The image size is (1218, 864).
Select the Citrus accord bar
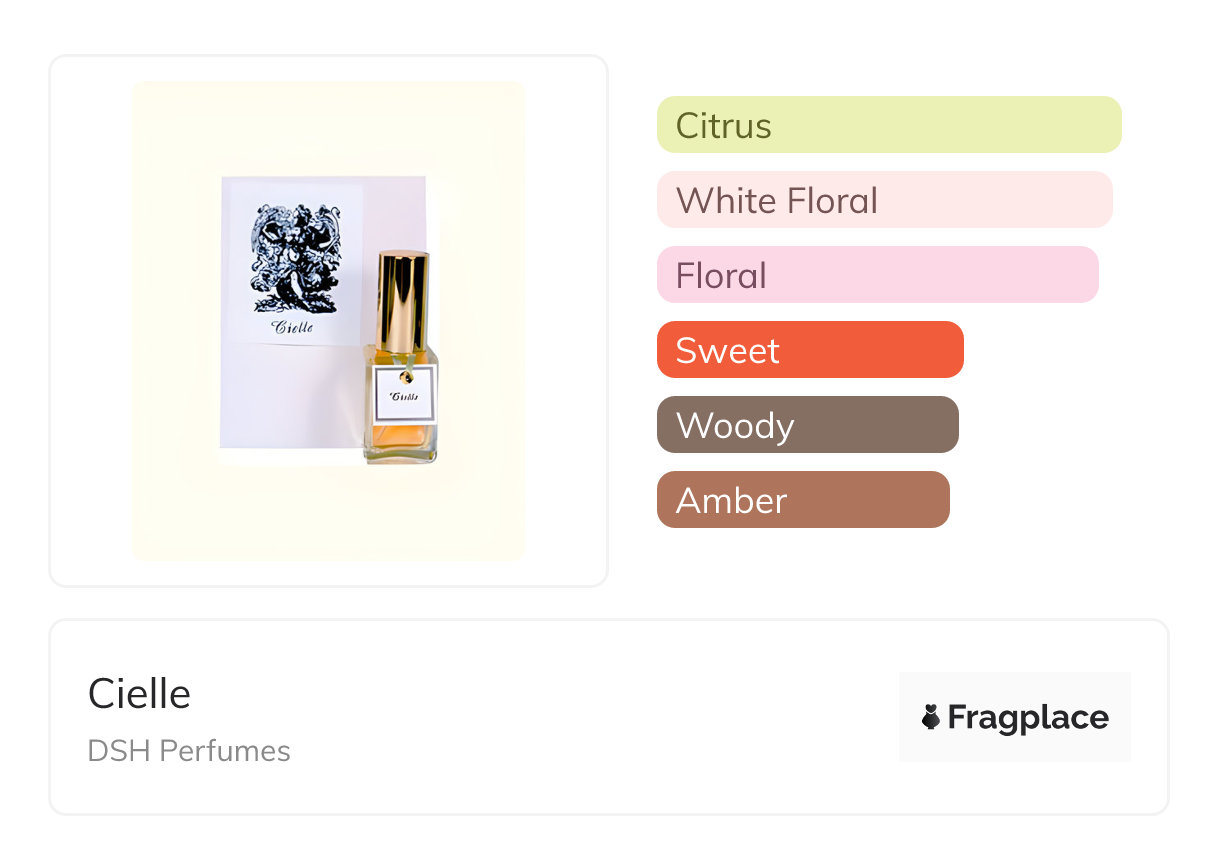(889, 125)
